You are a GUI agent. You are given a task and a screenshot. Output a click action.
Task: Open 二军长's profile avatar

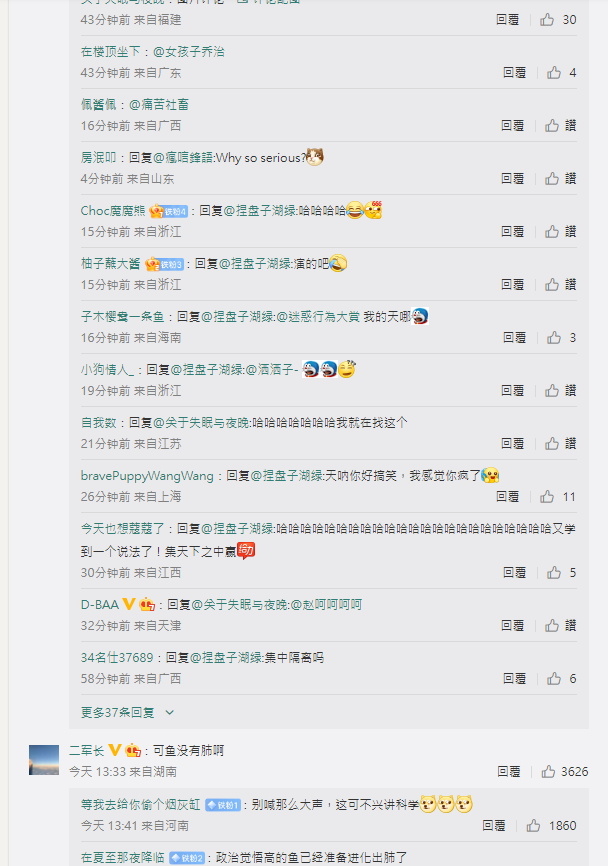point(44,760)
